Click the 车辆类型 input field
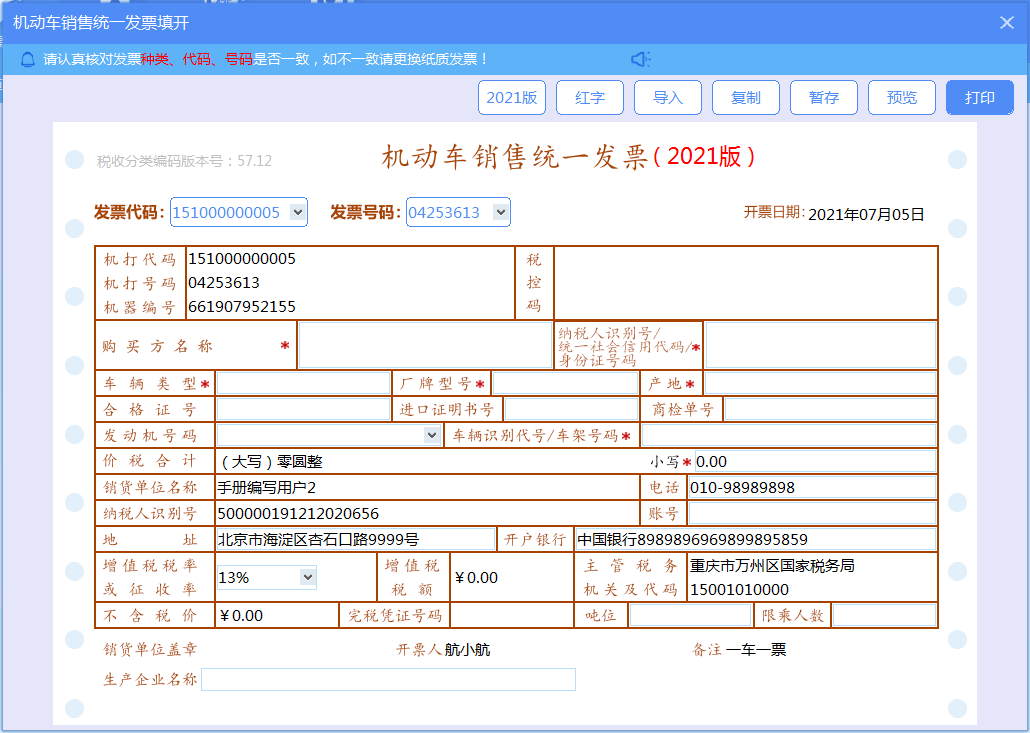1030x733 pixels. click(x=303, y=384)
